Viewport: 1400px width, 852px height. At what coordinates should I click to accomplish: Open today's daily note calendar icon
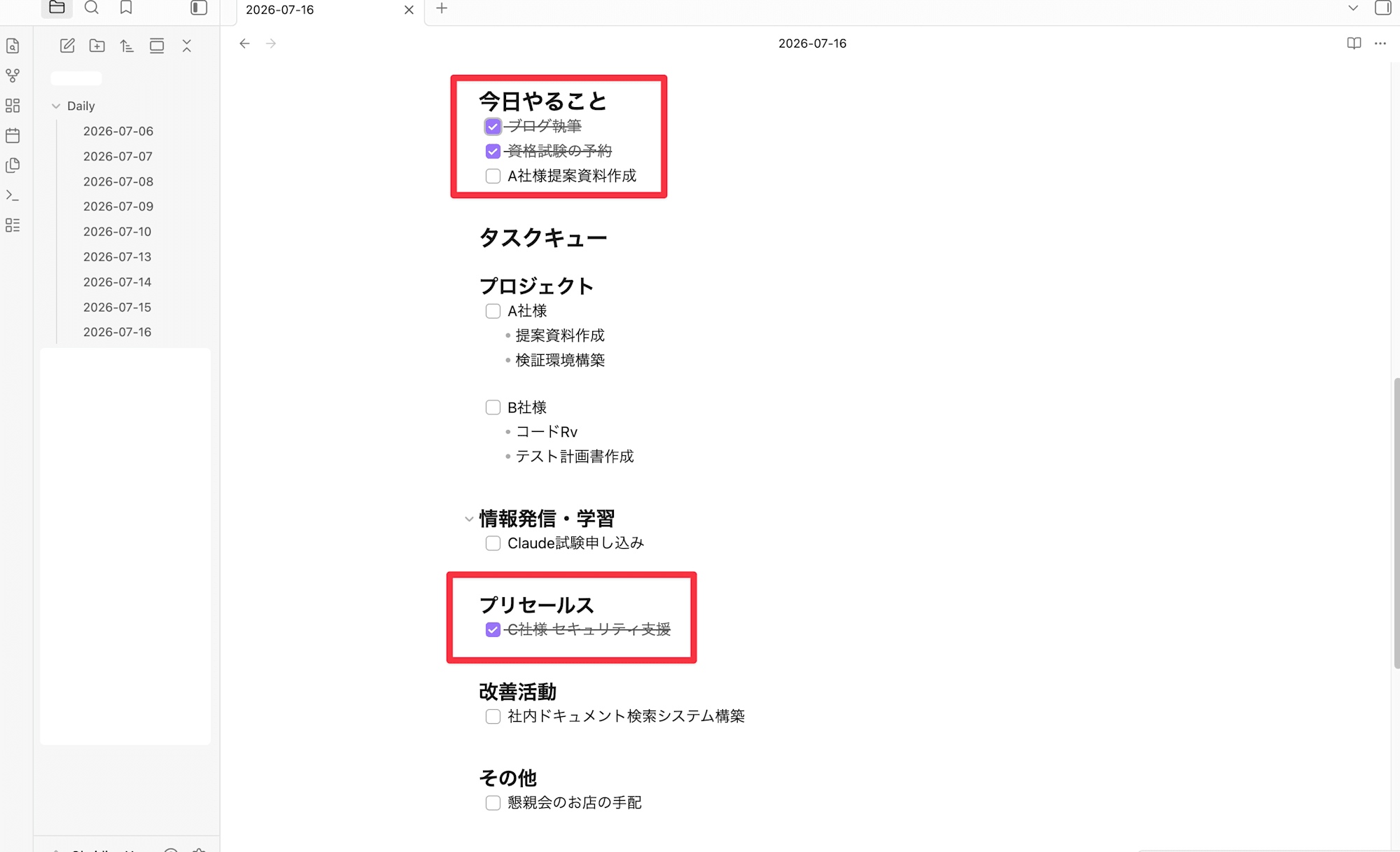pyautogui.click(x=13, y=136)
